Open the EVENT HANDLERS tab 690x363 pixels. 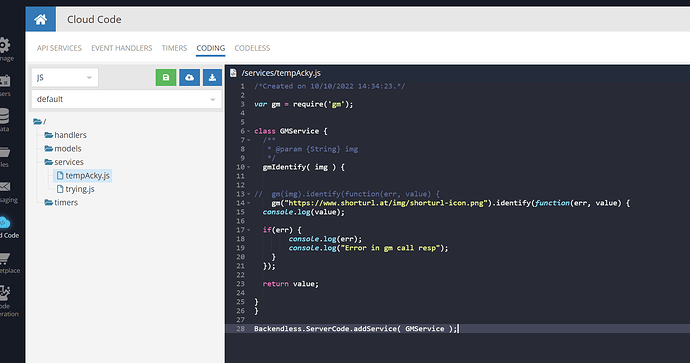click(x=121, y=48)
